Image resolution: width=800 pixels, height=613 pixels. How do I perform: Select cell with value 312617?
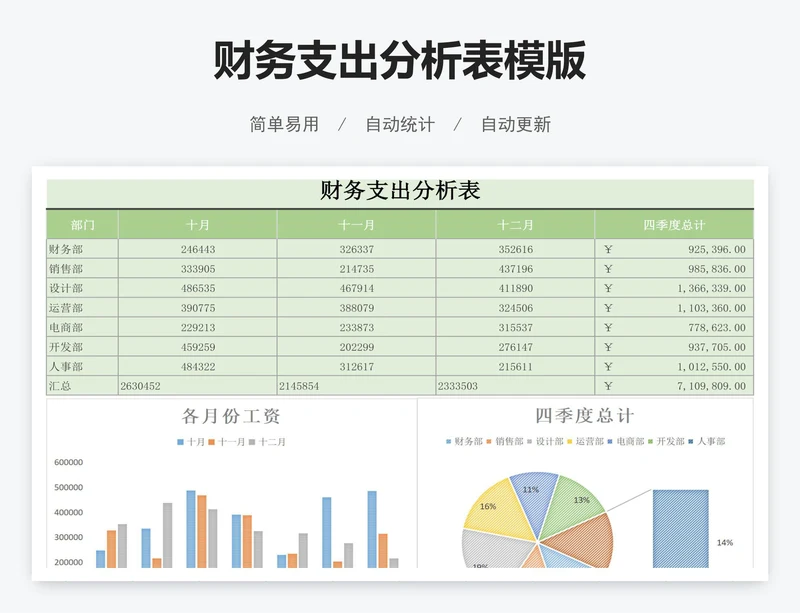356,366
